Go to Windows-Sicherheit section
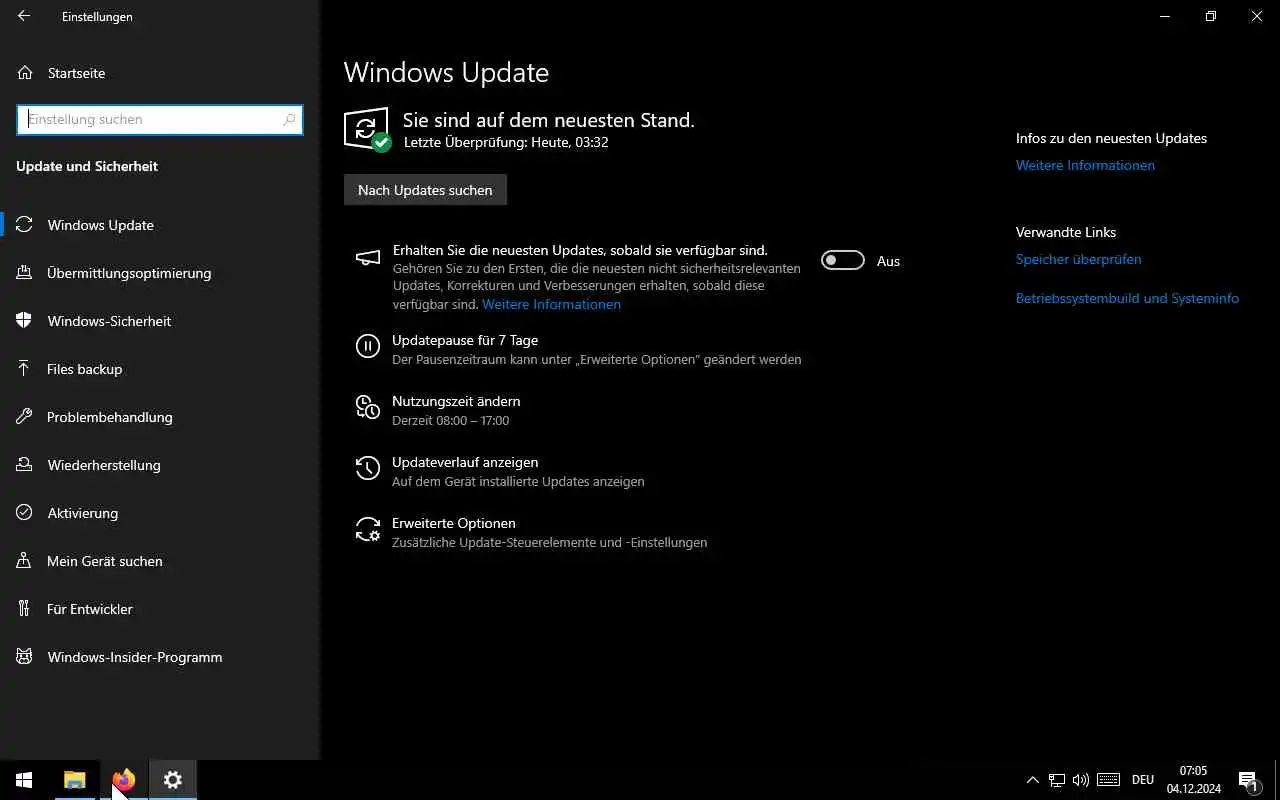The image size is (1280, 800). tap(160, 321)
